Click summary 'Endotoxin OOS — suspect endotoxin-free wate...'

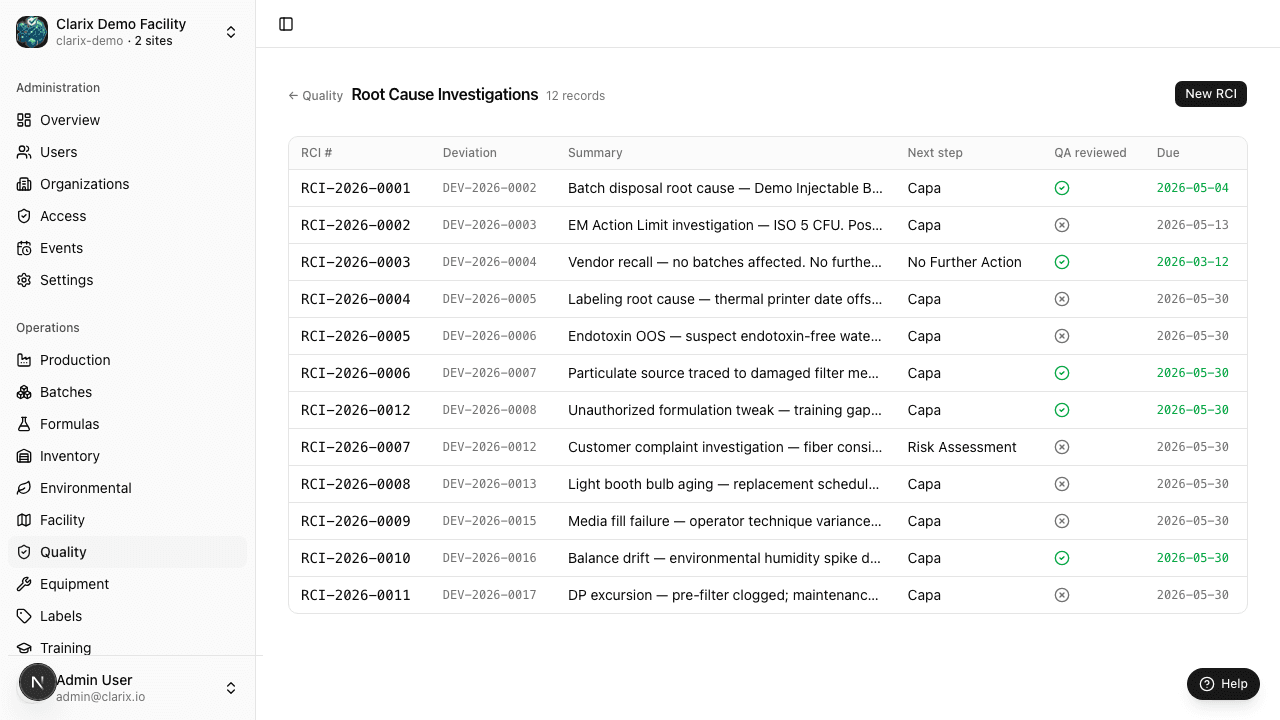tap(725, 336)
